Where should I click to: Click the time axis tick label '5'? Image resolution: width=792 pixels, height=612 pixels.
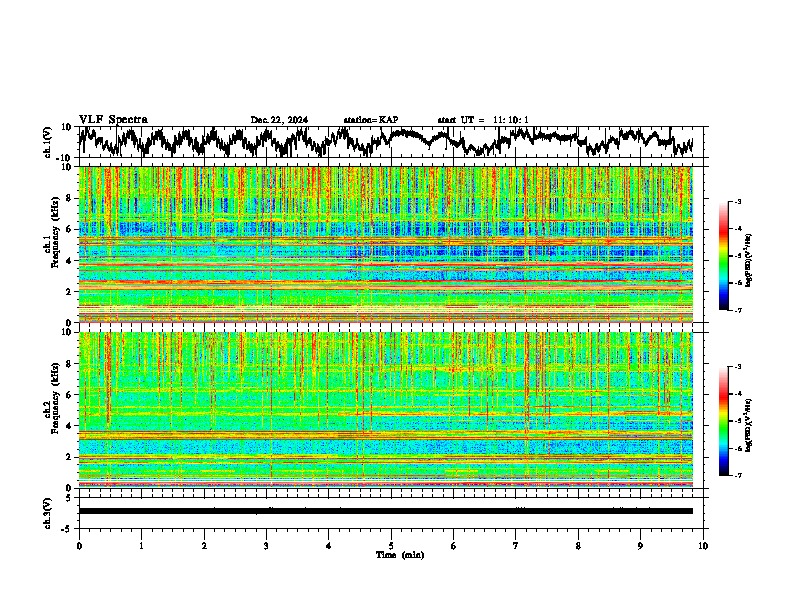[391, 546]
